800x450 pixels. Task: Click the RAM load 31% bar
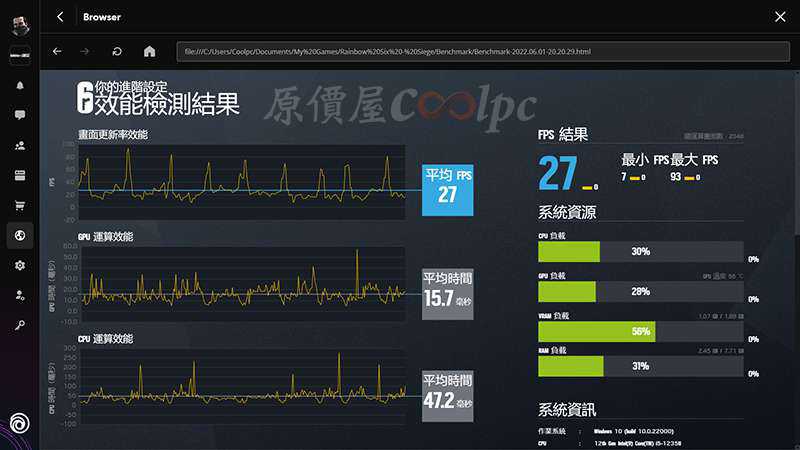641,366
